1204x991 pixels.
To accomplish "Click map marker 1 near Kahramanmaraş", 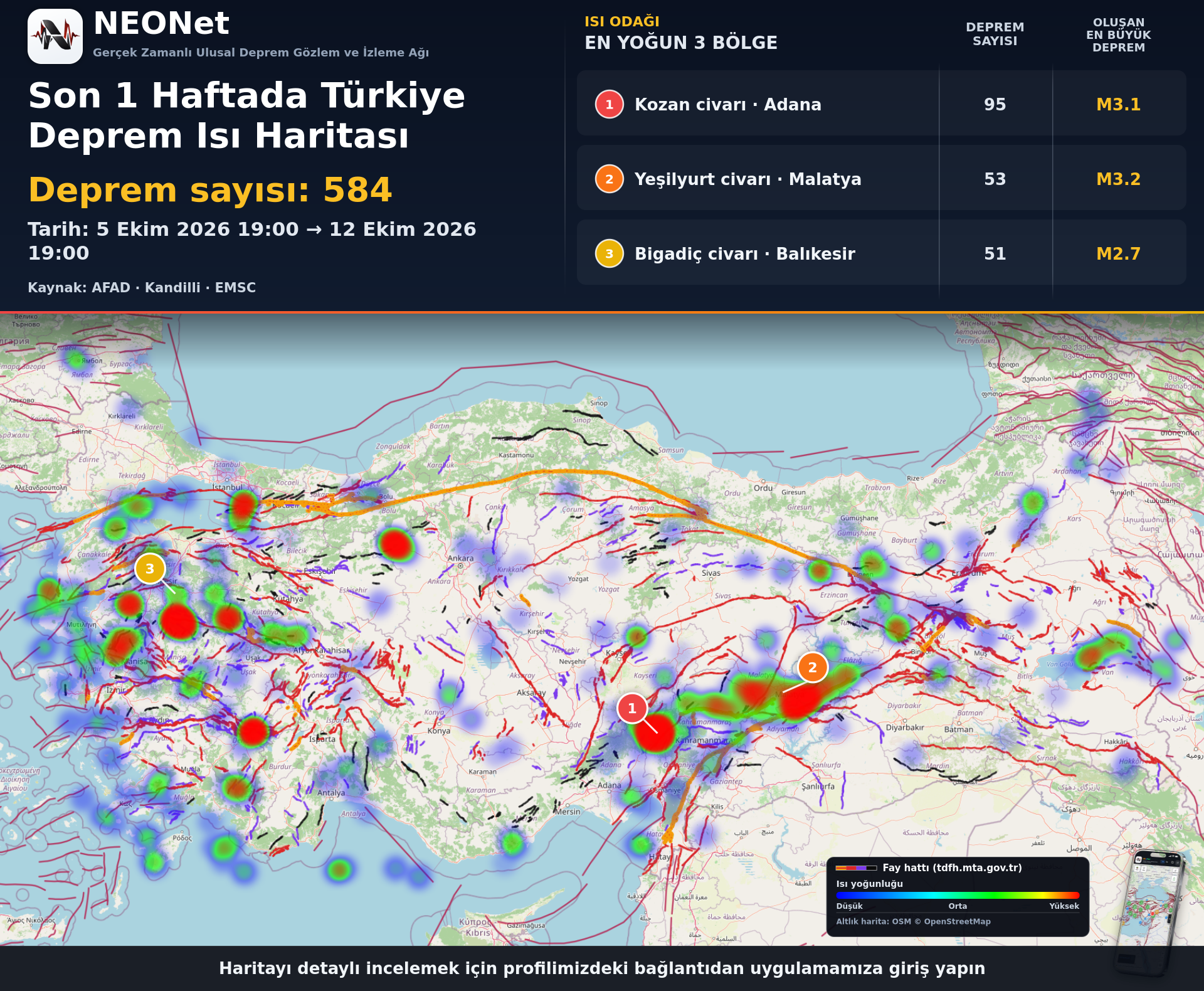I will pos(632,708).
